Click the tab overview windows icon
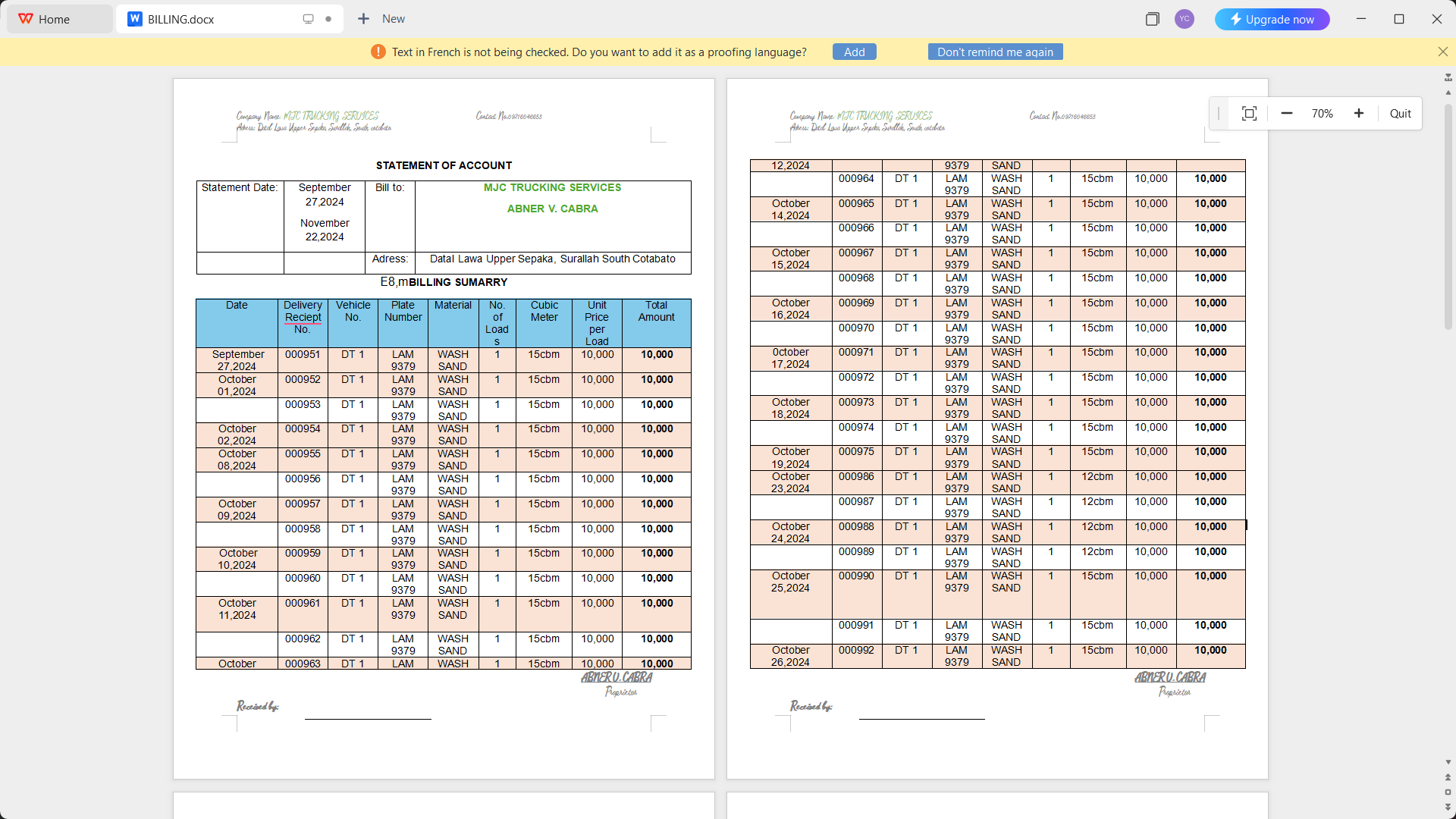1456x819 pixels. pos(1152,19)
